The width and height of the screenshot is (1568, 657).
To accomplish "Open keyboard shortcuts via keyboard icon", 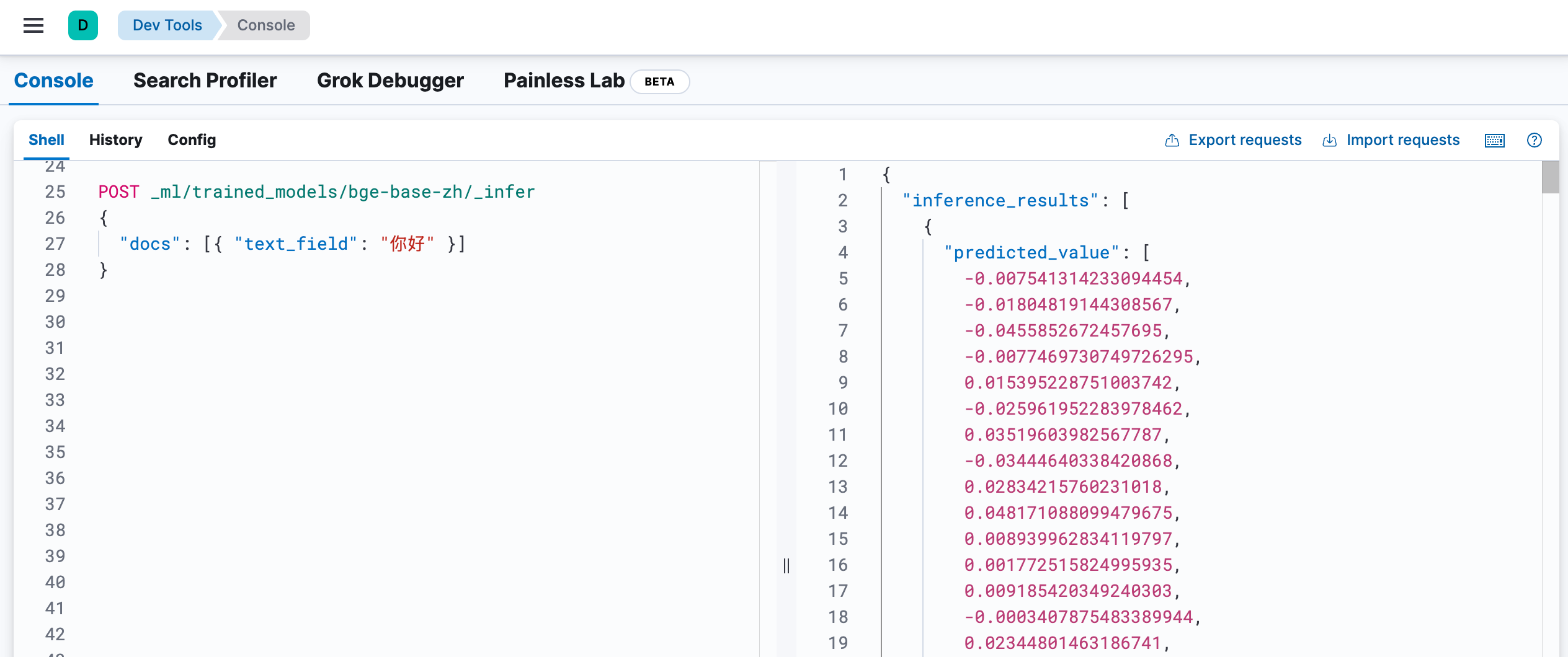I will (1494, 140).
